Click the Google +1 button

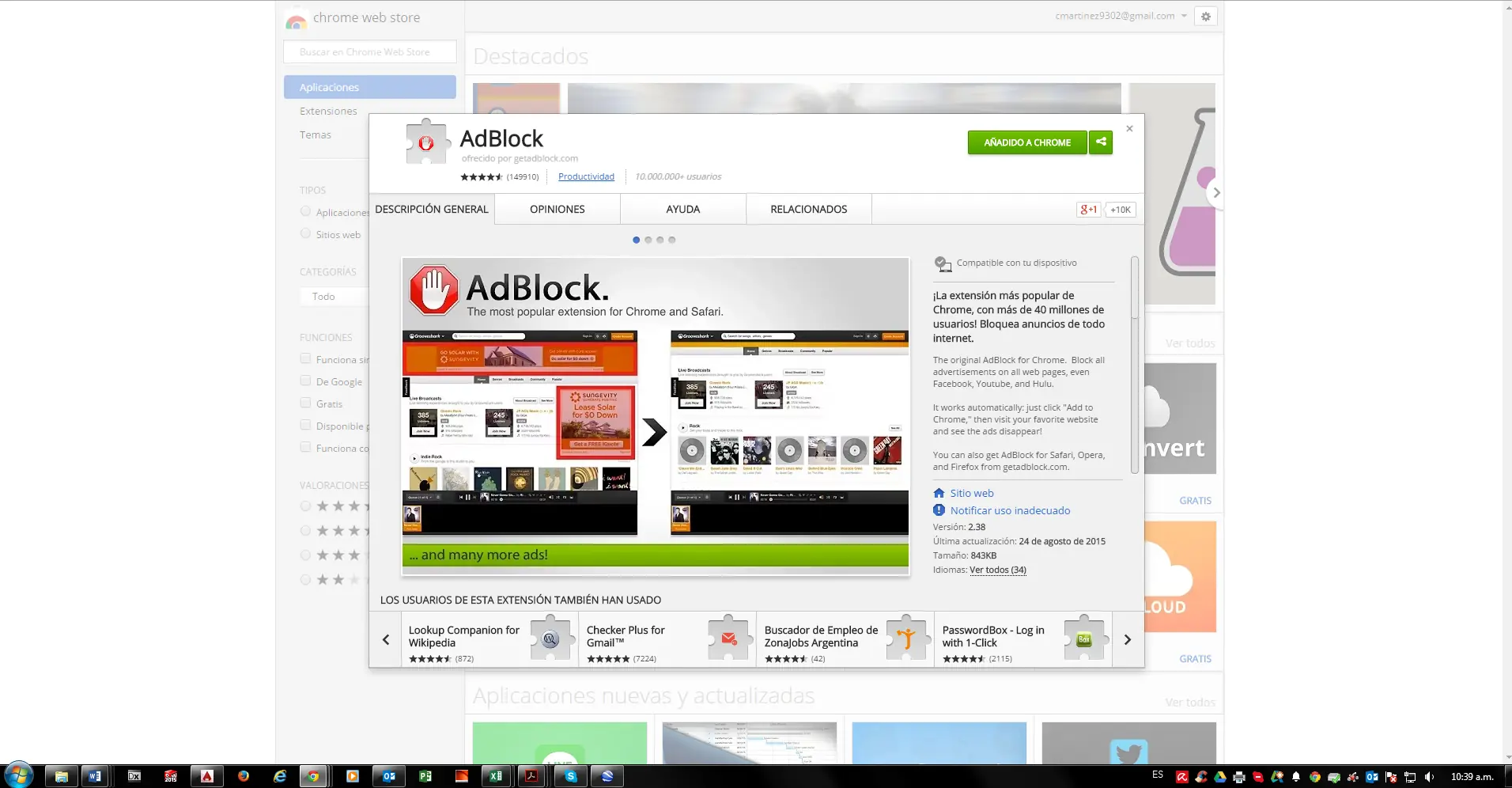[1089, 210]
